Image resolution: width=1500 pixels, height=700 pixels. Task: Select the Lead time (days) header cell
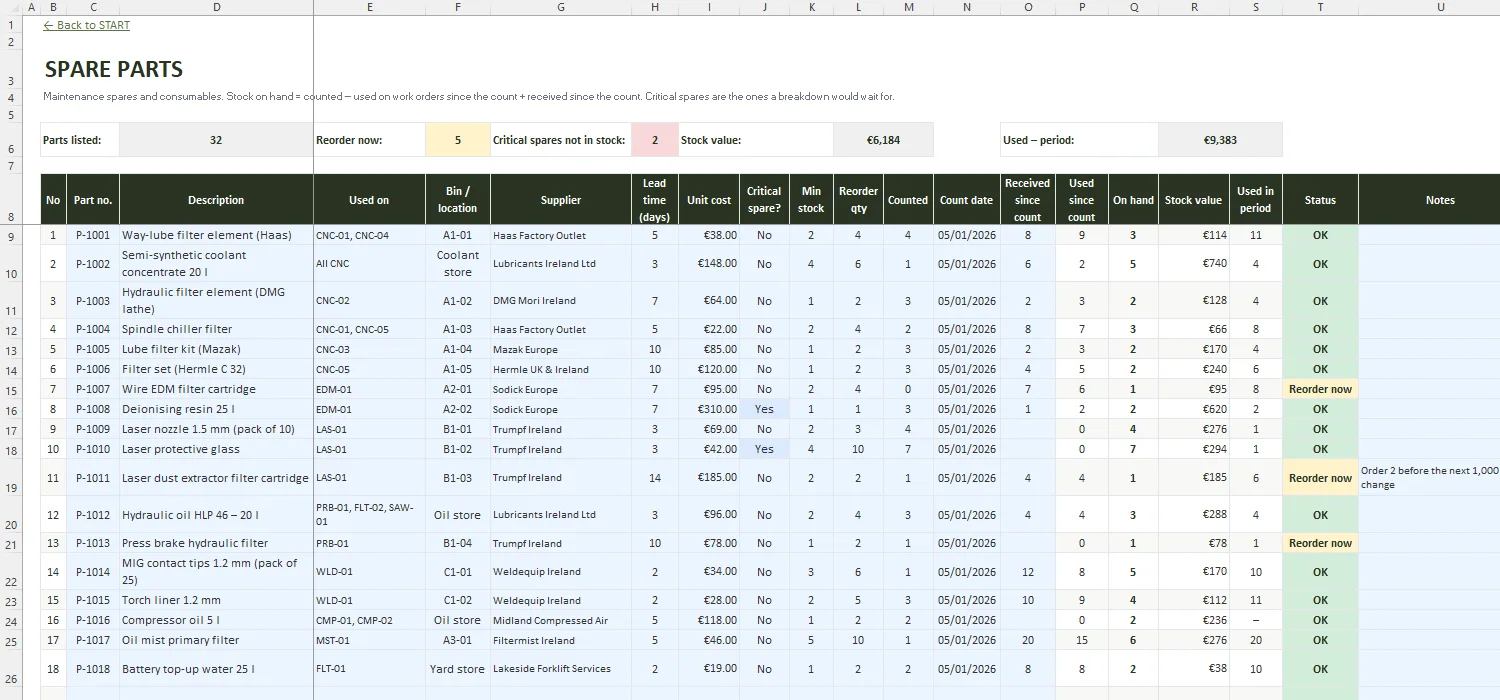655,200
